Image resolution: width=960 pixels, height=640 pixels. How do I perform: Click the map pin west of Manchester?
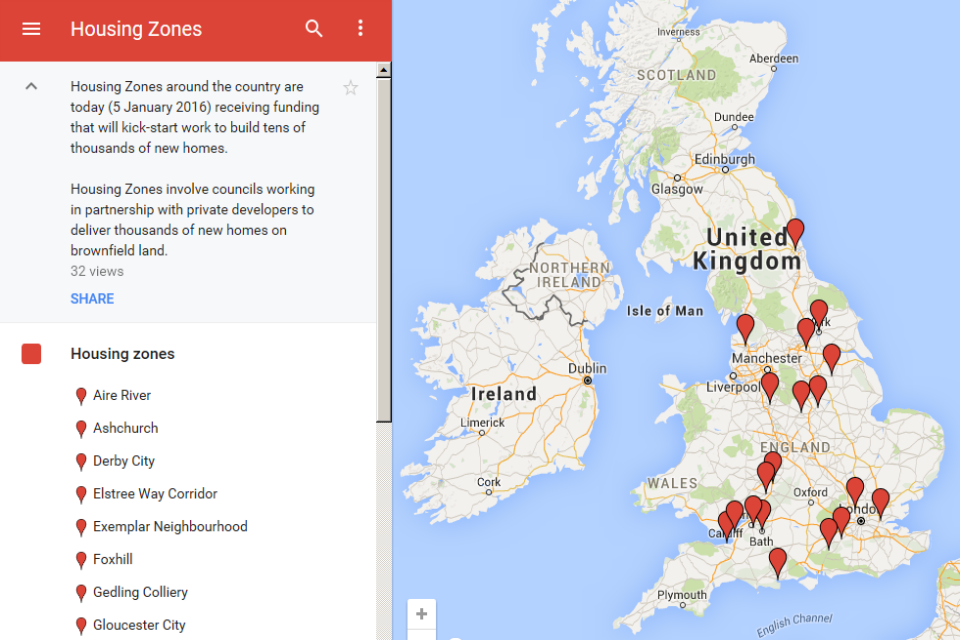[x=745, y=327]
